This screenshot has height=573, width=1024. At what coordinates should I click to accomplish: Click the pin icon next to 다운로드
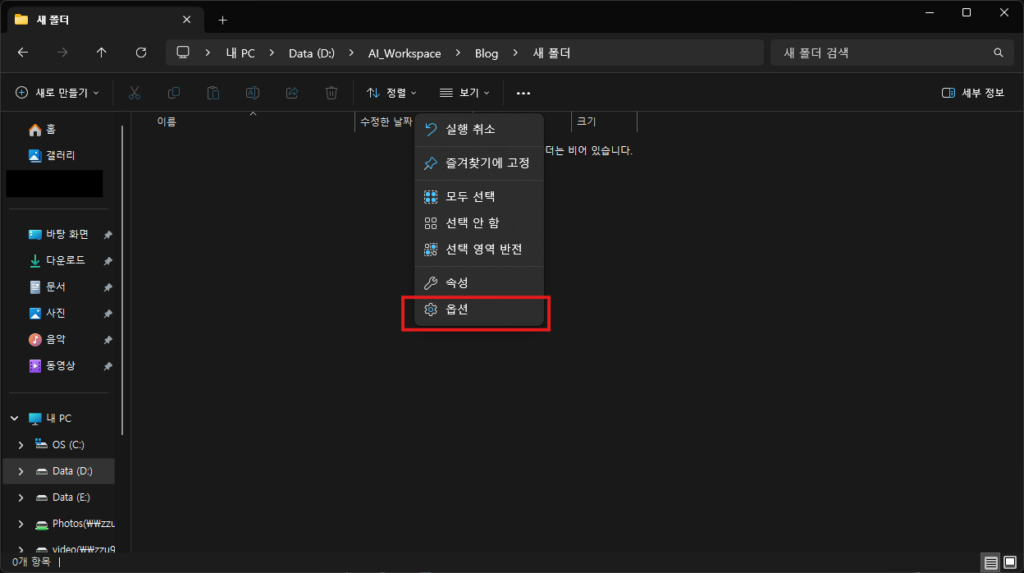[x=108, y=261]
